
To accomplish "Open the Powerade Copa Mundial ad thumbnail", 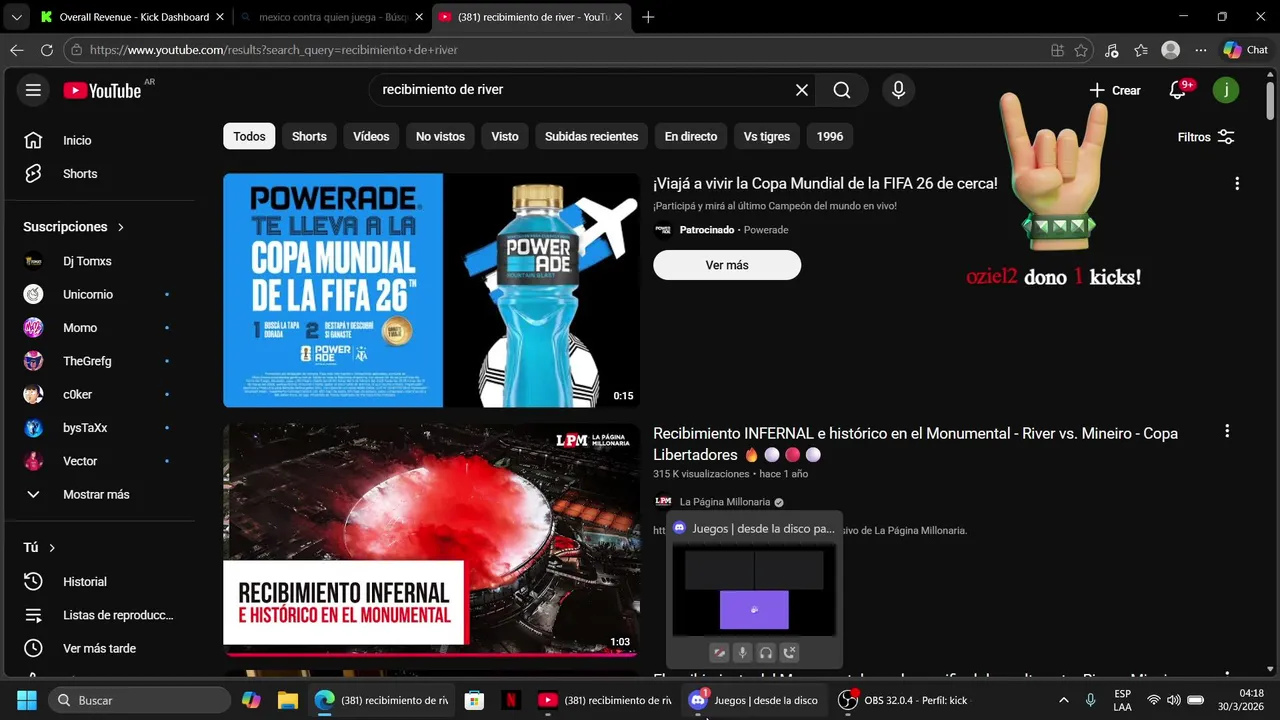I will click(431, 291).
